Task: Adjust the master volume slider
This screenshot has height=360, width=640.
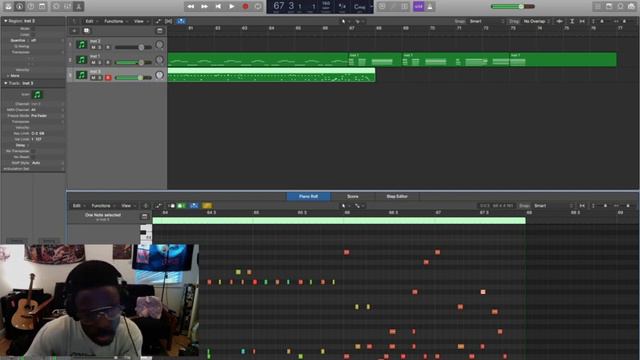Action: coord(513,6)
